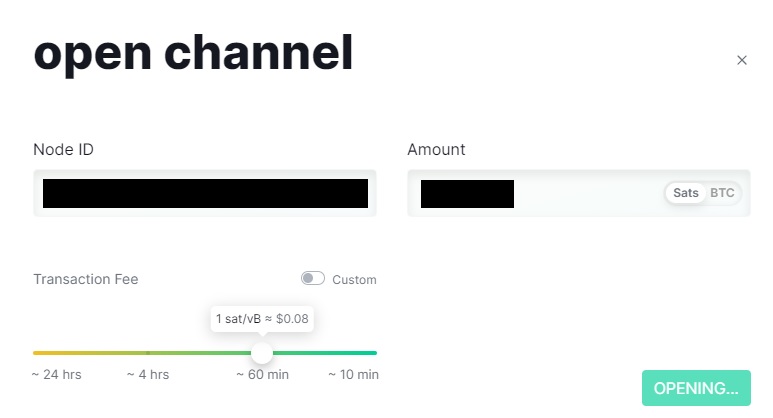Viewport: 773px width, 418px height.
Task: Click the 1 sat/vB fee tooltip
Action: coord(264,320)
